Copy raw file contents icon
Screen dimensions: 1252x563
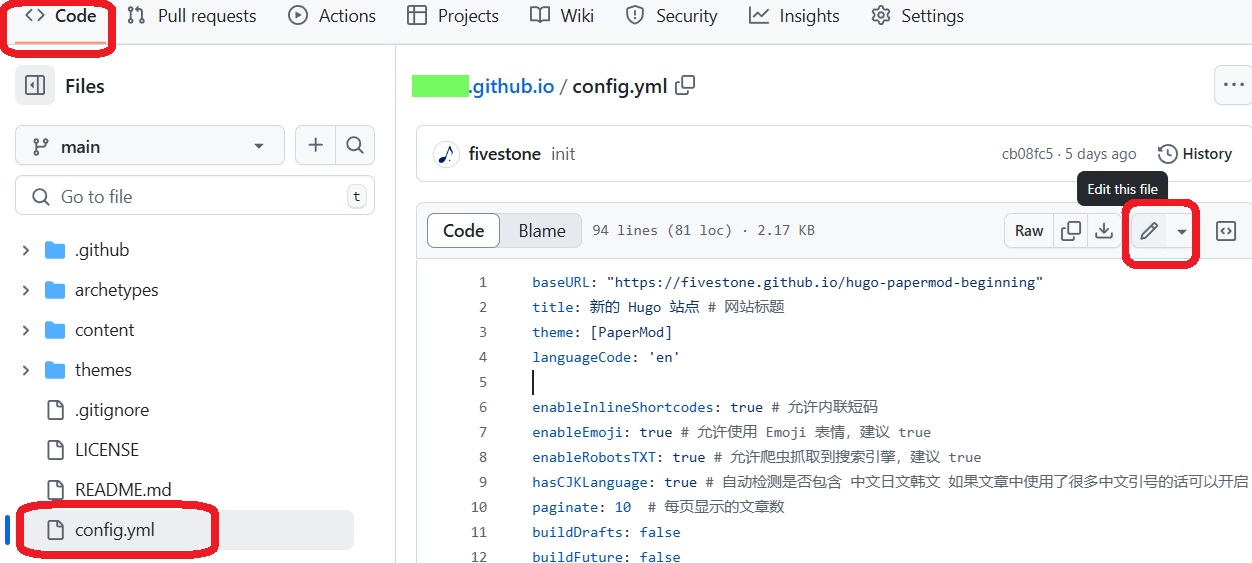tap(1071, 231)
